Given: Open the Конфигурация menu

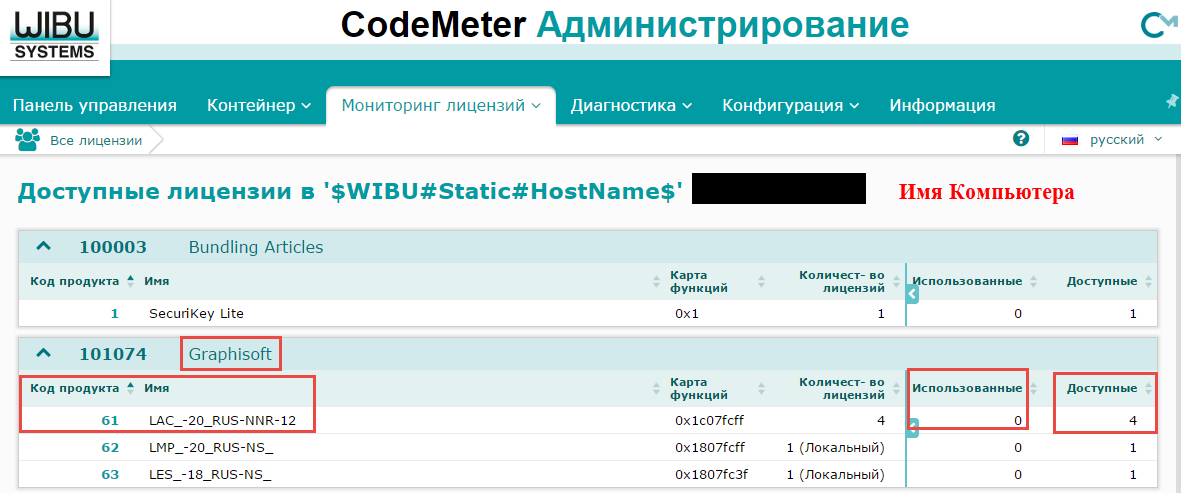Looking at the screenshot, I should pos(791,105).
